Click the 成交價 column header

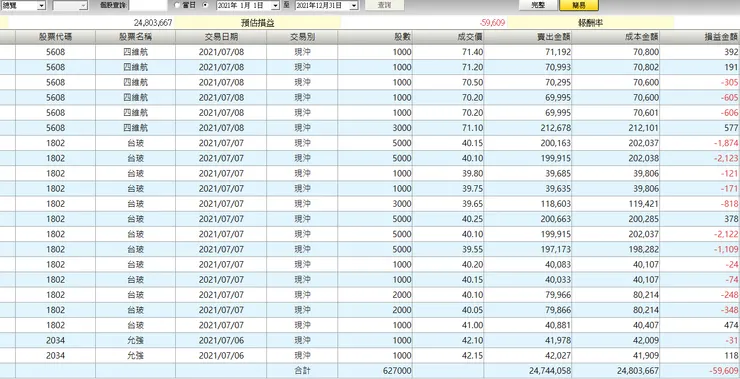[448, 37]
